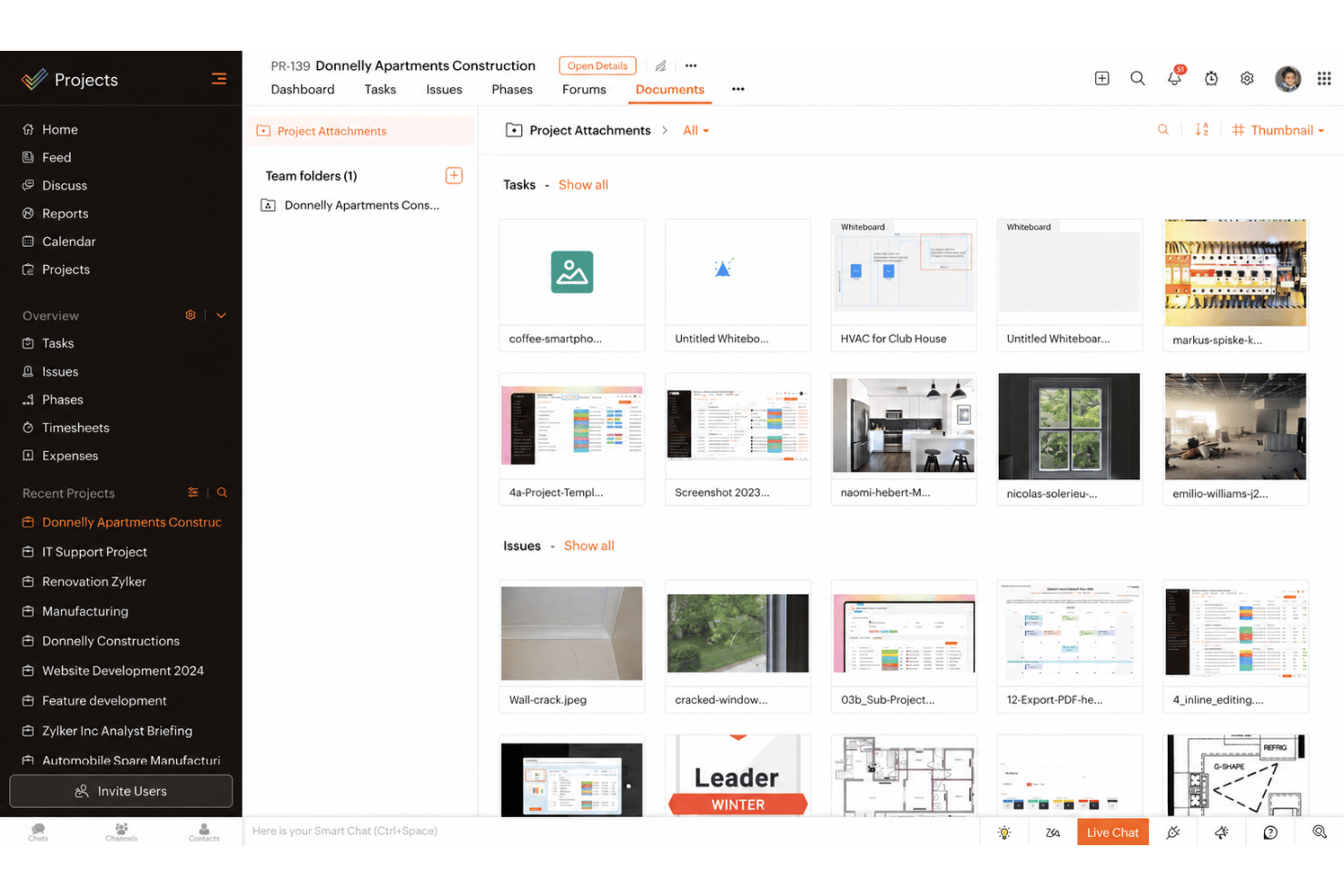The image size is (1344, 896).
Task: Open Wall-crack.jpeg thumbnail
Action: point(571,646)
